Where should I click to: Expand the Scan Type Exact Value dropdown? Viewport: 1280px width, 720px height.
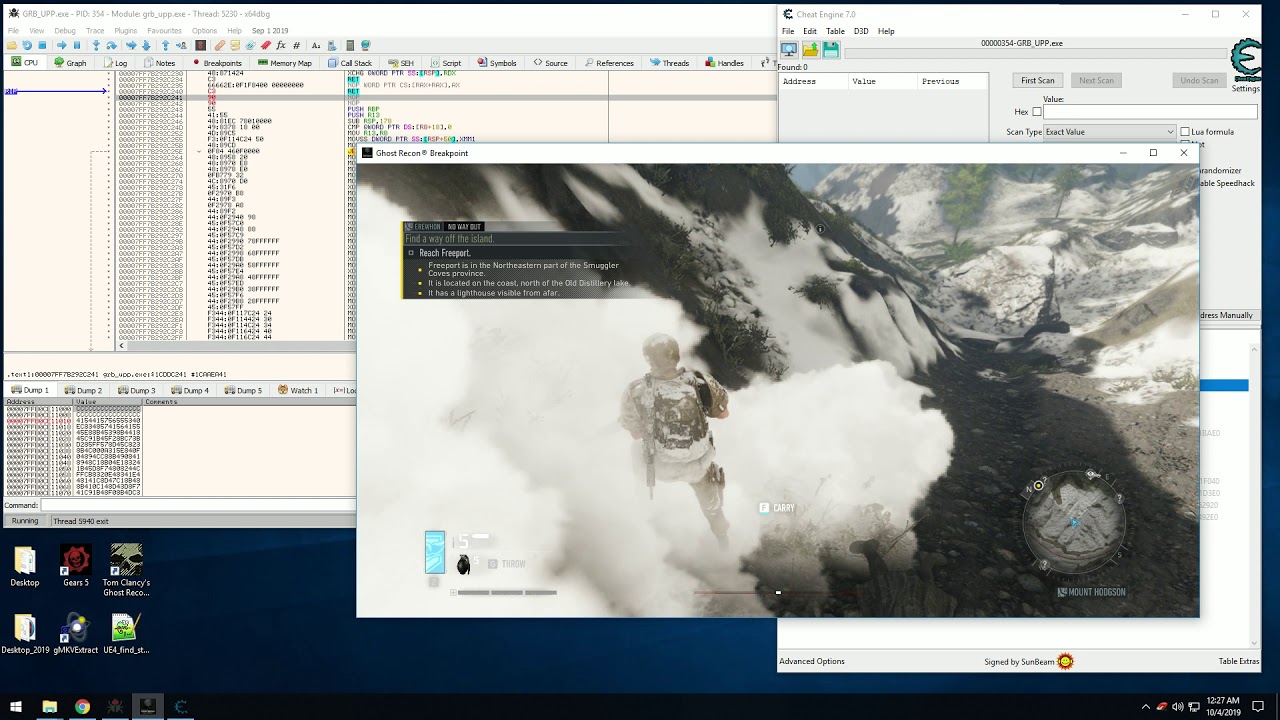(1110, 132)
